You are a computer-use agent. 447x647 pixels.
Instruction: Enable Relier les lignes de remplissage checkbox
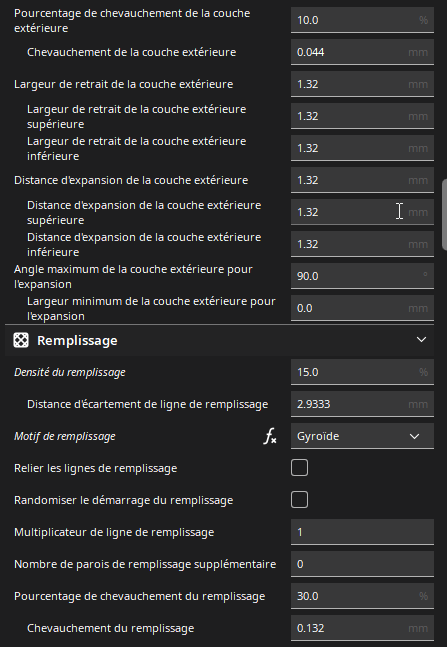tap(299, 468)
